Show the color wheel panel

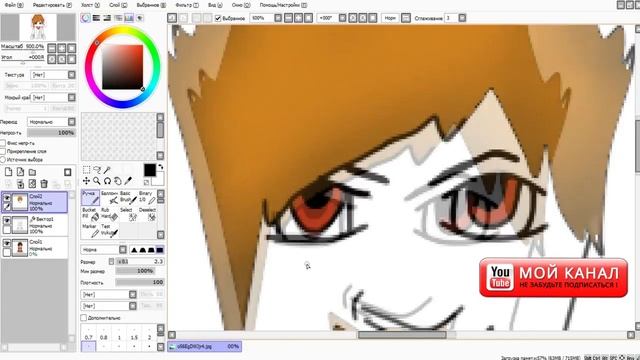[x=86, y=18]
